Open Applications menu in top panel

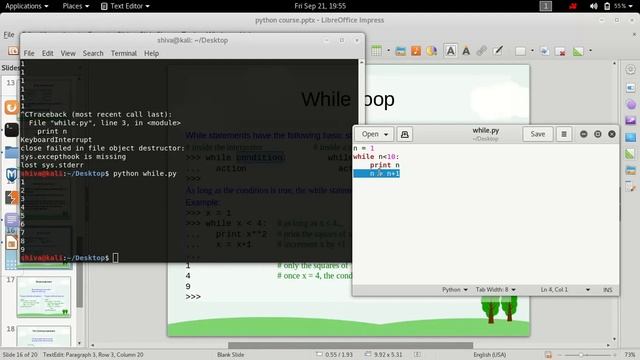[x=27, y=6]
